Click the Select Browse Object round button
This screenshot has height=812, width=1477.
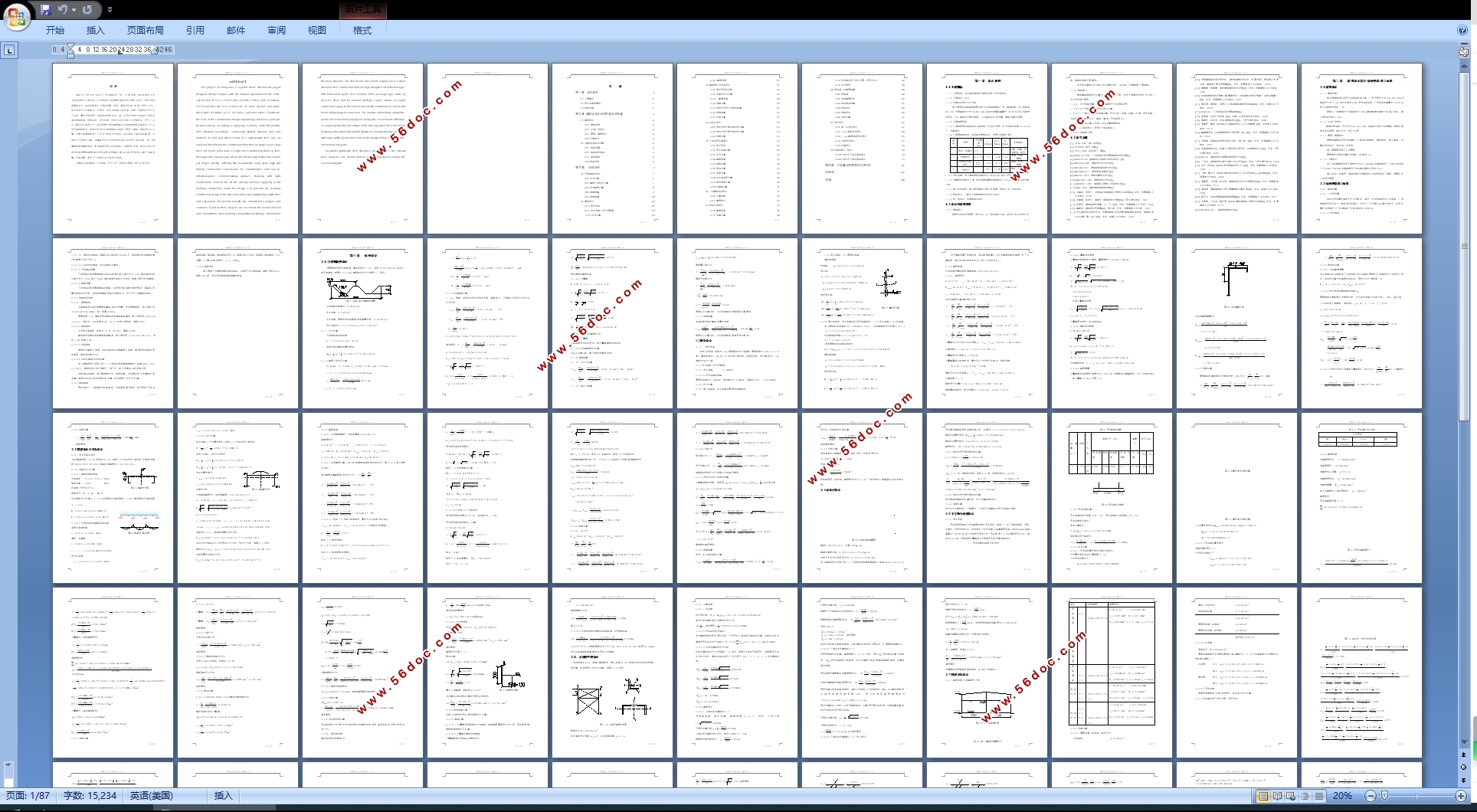pyautogui.click(x=1464, y=768)
